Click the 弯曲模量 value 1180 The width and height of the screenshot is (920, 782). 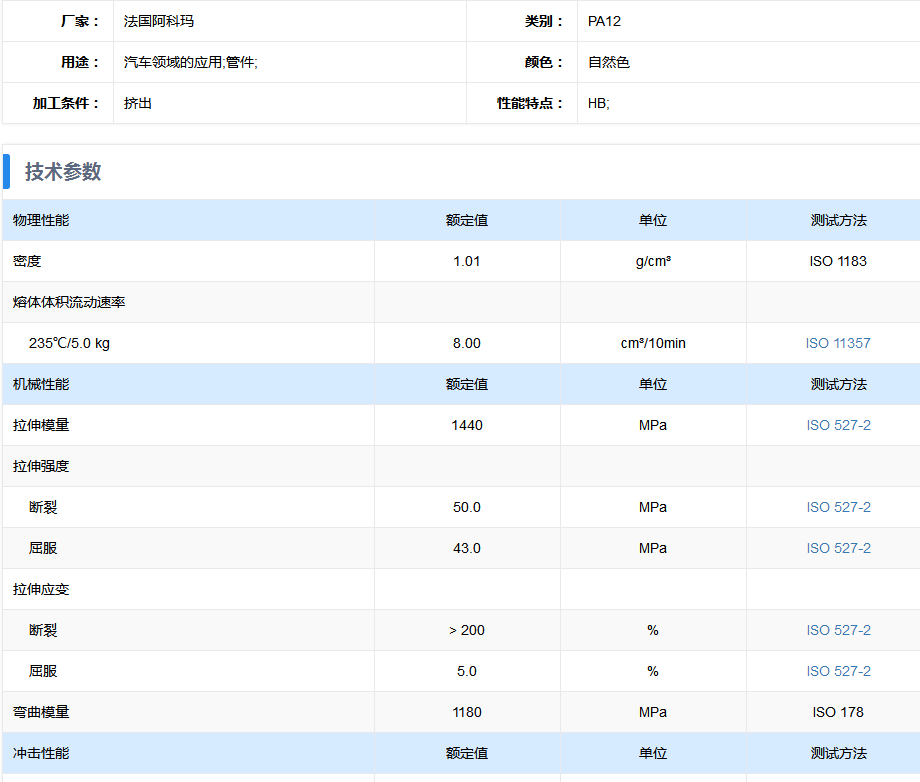[x=467, y=712]
